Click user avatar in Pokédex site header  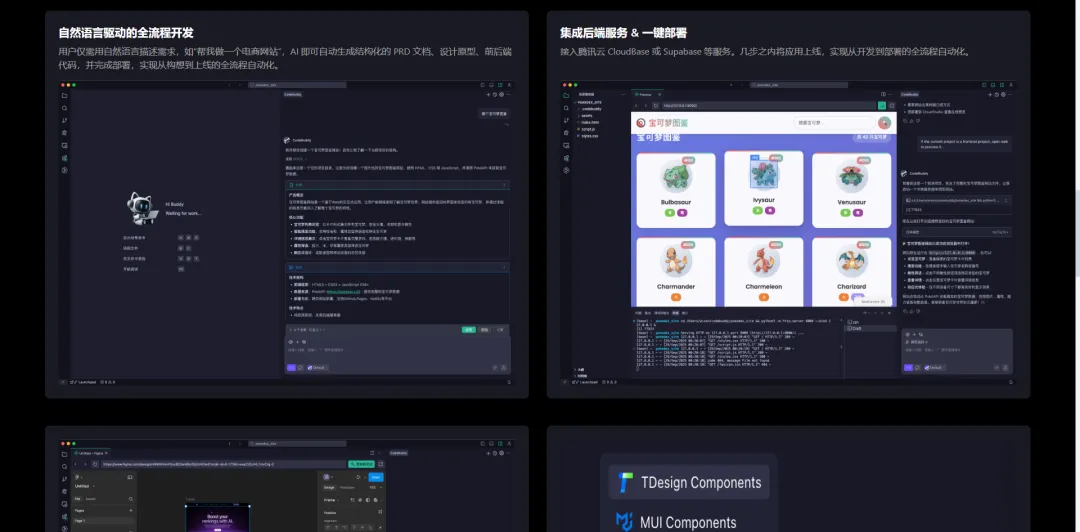884,123
